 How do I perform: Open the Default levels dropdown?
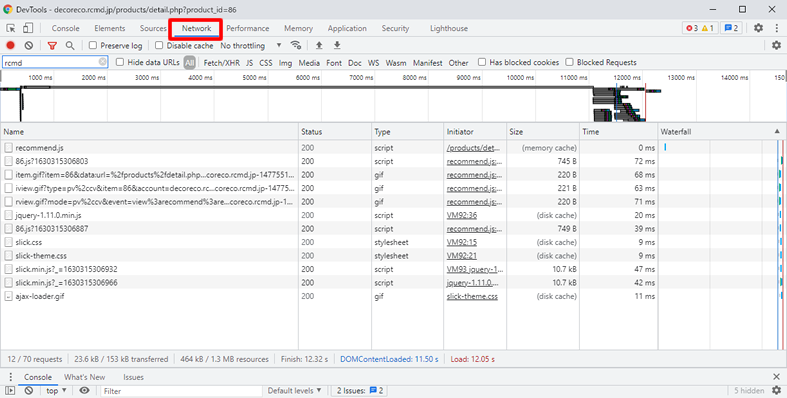[294, 390]
